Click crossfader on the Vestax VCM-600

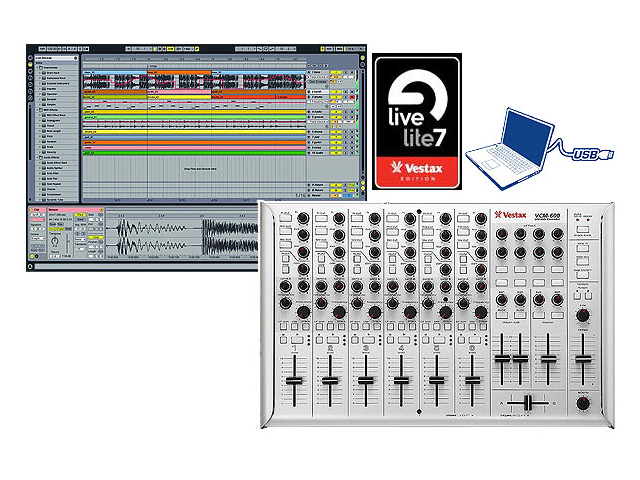pyautogui.click(x=528, y=403)
